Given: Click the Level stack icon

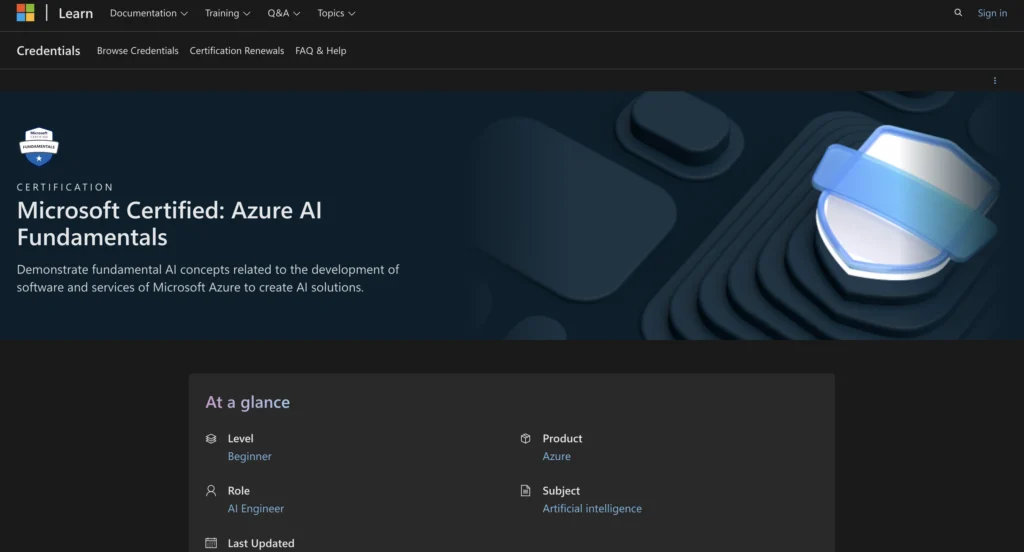Looking at the screenshot, I should click(x=211, y=438).
